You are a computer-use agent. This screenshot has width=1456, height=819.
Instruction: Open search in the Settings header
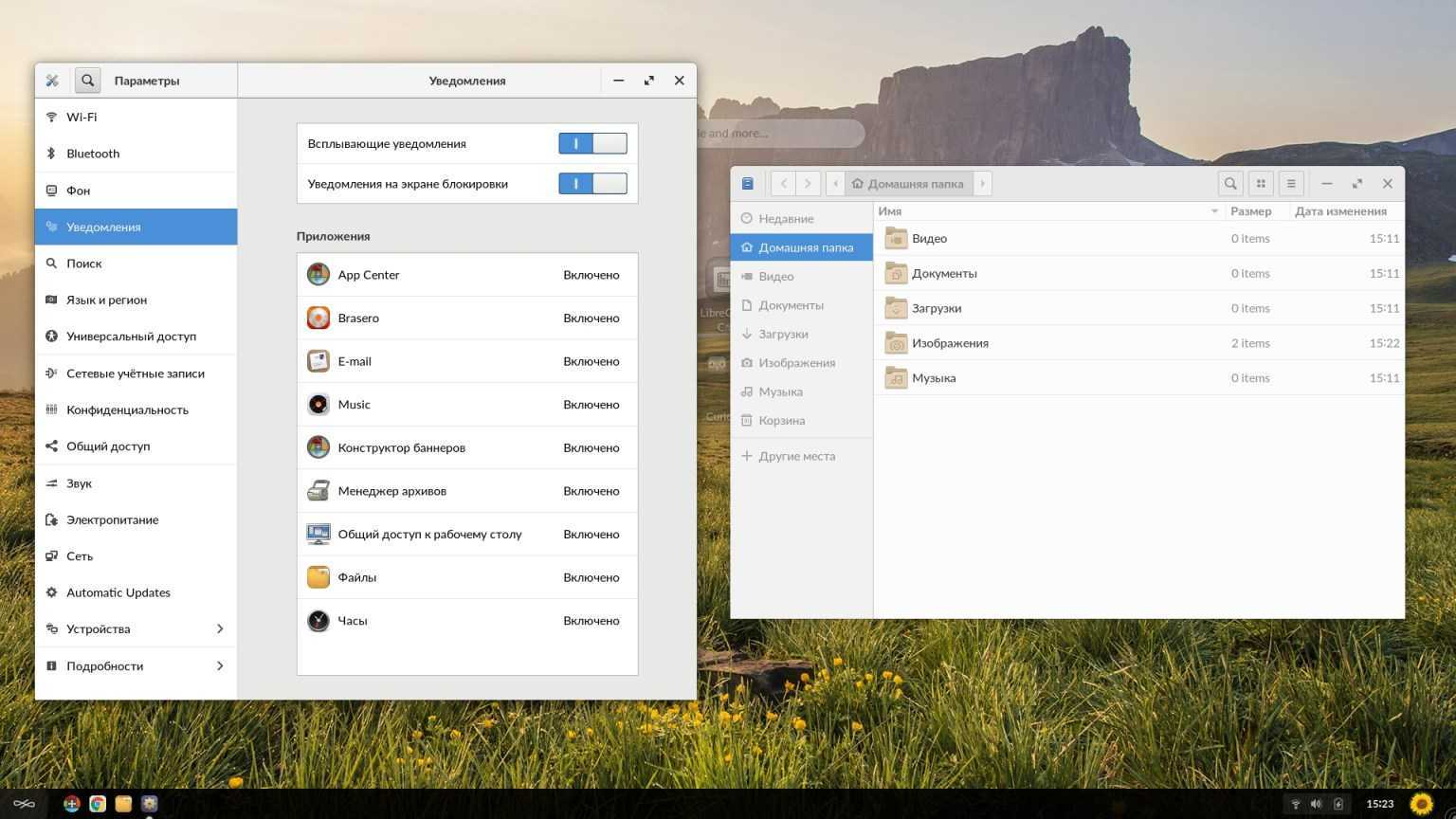pyautogui.click(x=87, y=81)
